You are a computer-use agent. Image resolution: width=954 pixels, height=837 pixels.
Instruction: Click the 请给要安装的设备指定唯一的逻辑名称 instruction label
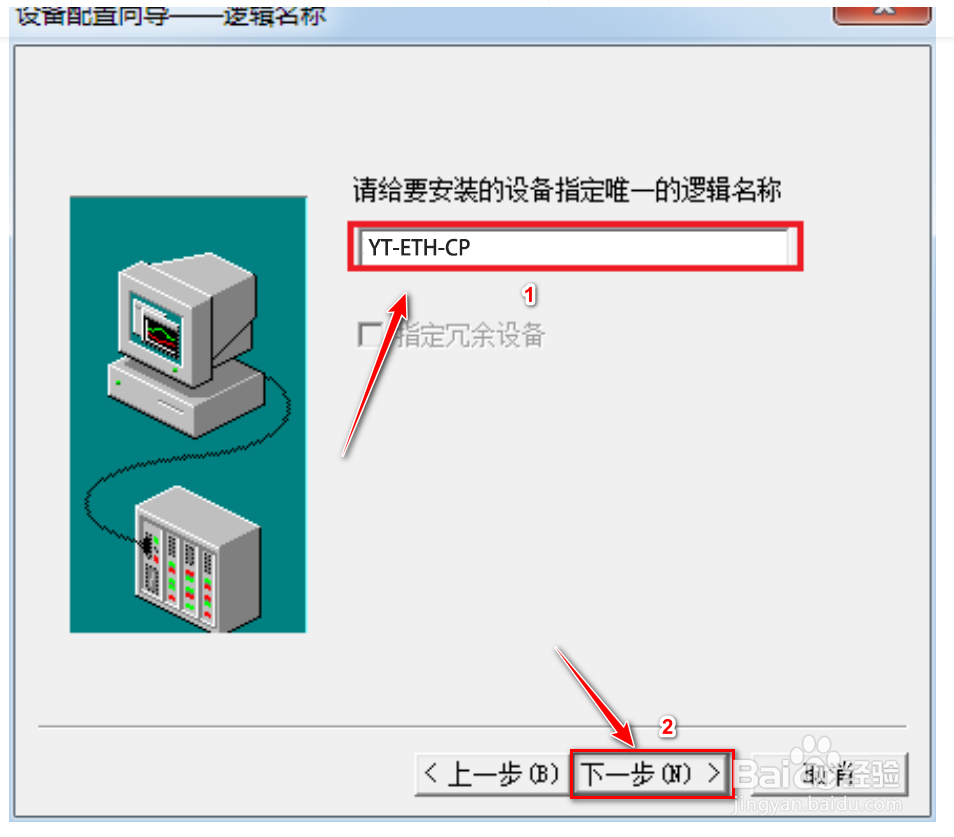pos(567,190)
